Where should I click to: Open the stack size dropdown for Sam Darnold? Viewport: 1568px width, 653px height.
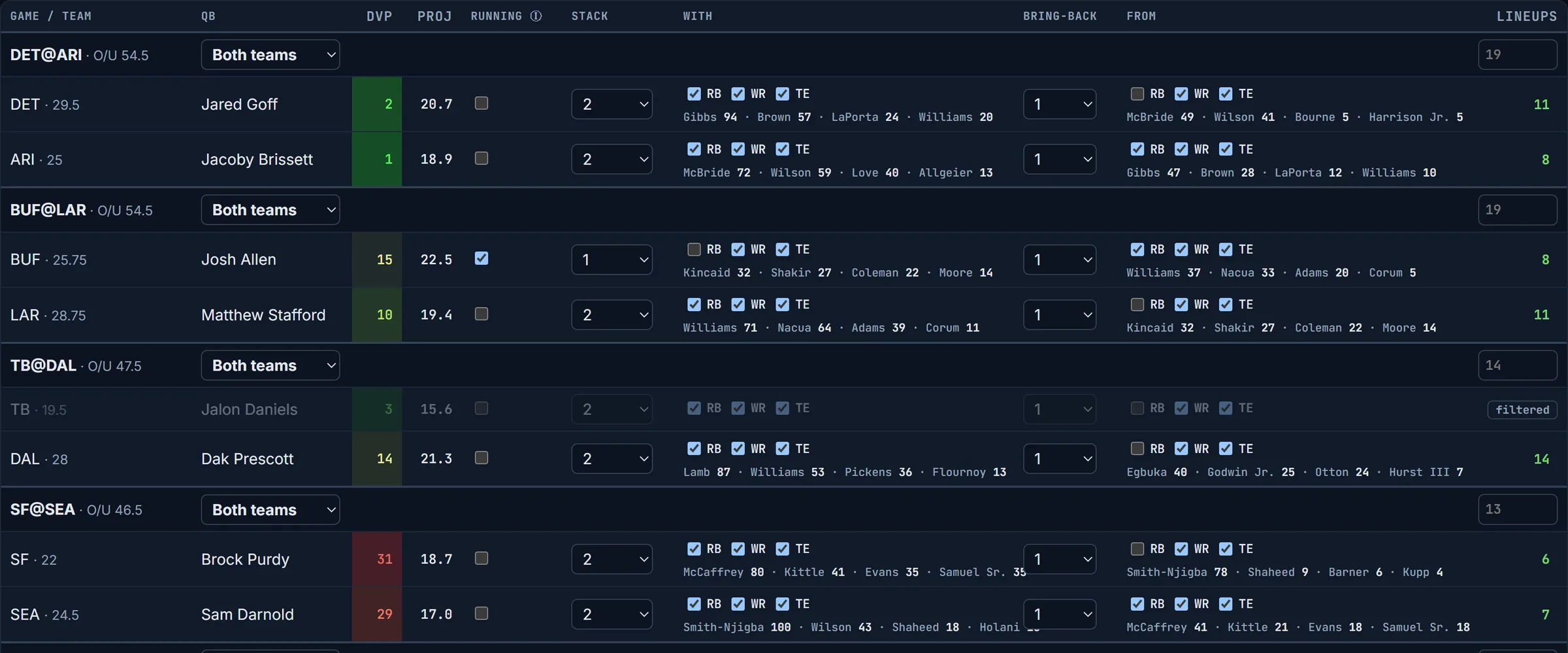click(612, 614)
